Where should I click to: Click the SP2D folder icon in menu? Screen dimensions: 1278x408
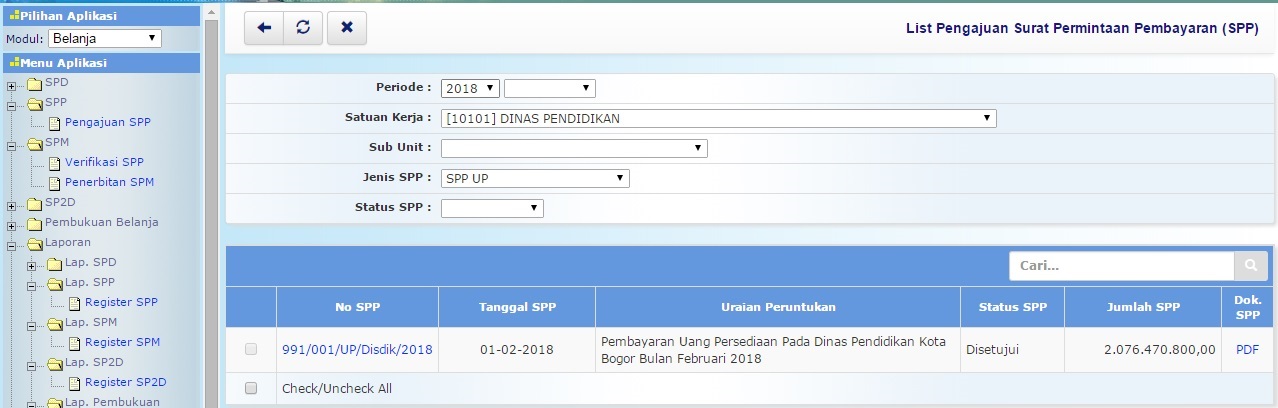[35, 203]
